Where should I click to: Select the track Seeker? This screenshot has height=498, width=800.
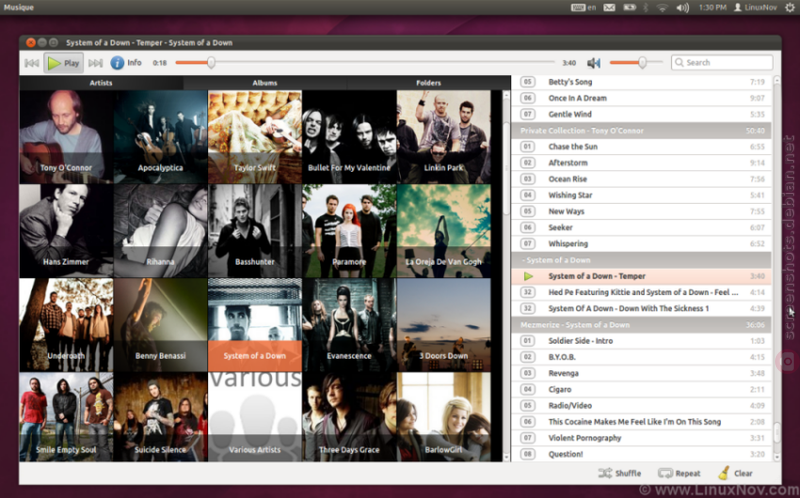pos(641,228)
